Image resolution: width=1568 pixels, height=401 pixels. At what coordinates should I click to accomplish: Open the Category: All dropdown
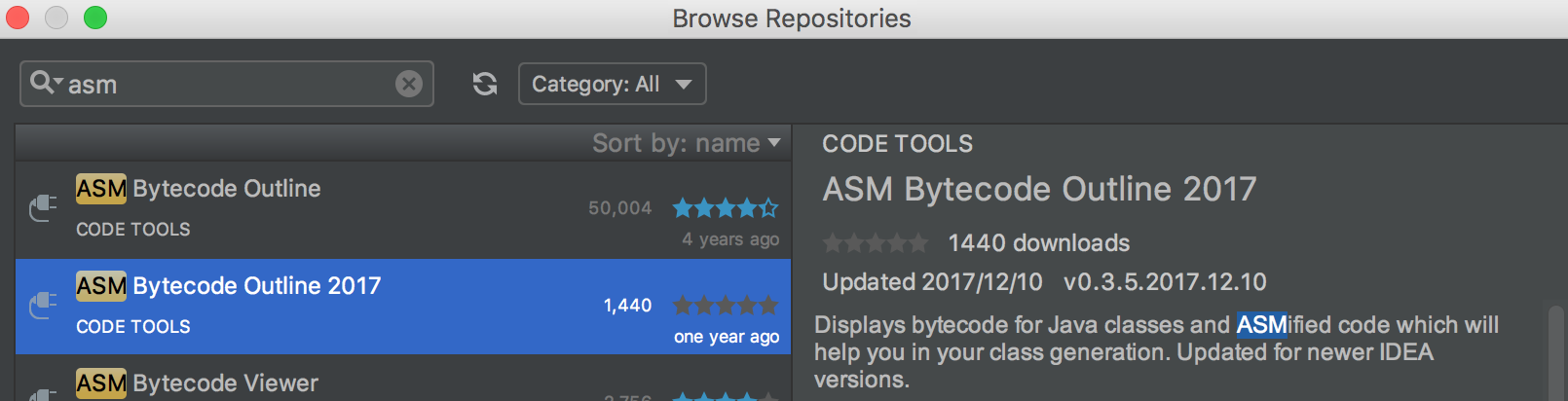[x=612, y=84]
